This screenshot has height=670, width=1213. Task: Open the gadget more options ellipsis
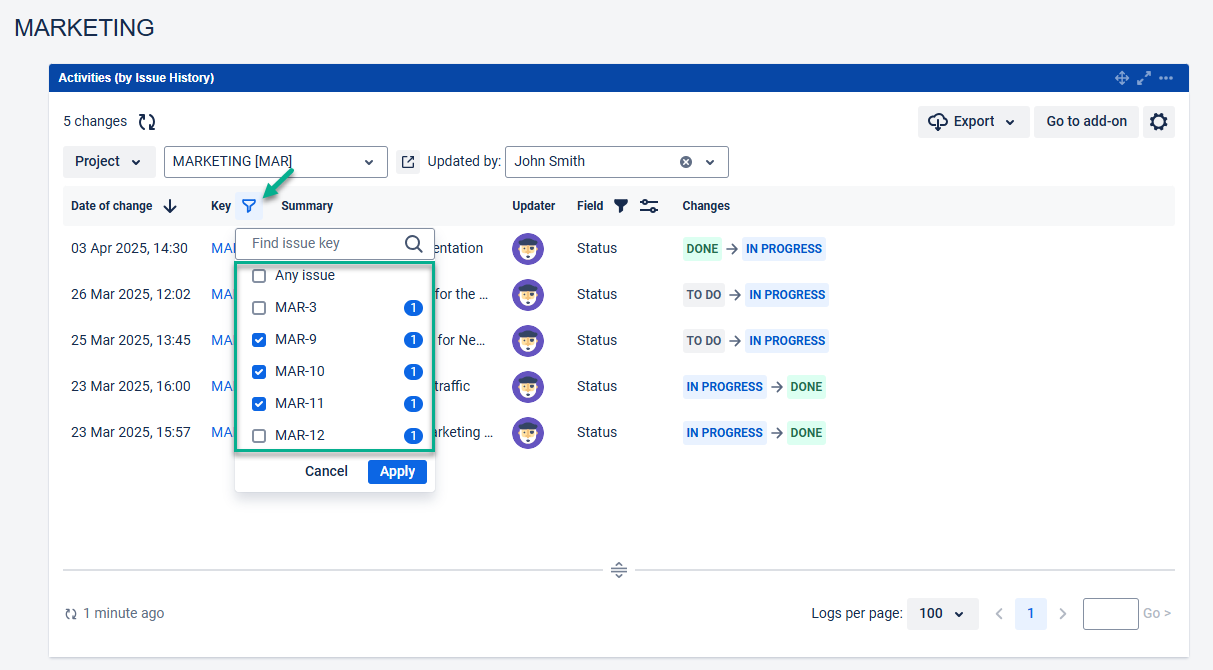pyautogui.click(x=1166, y=78)
